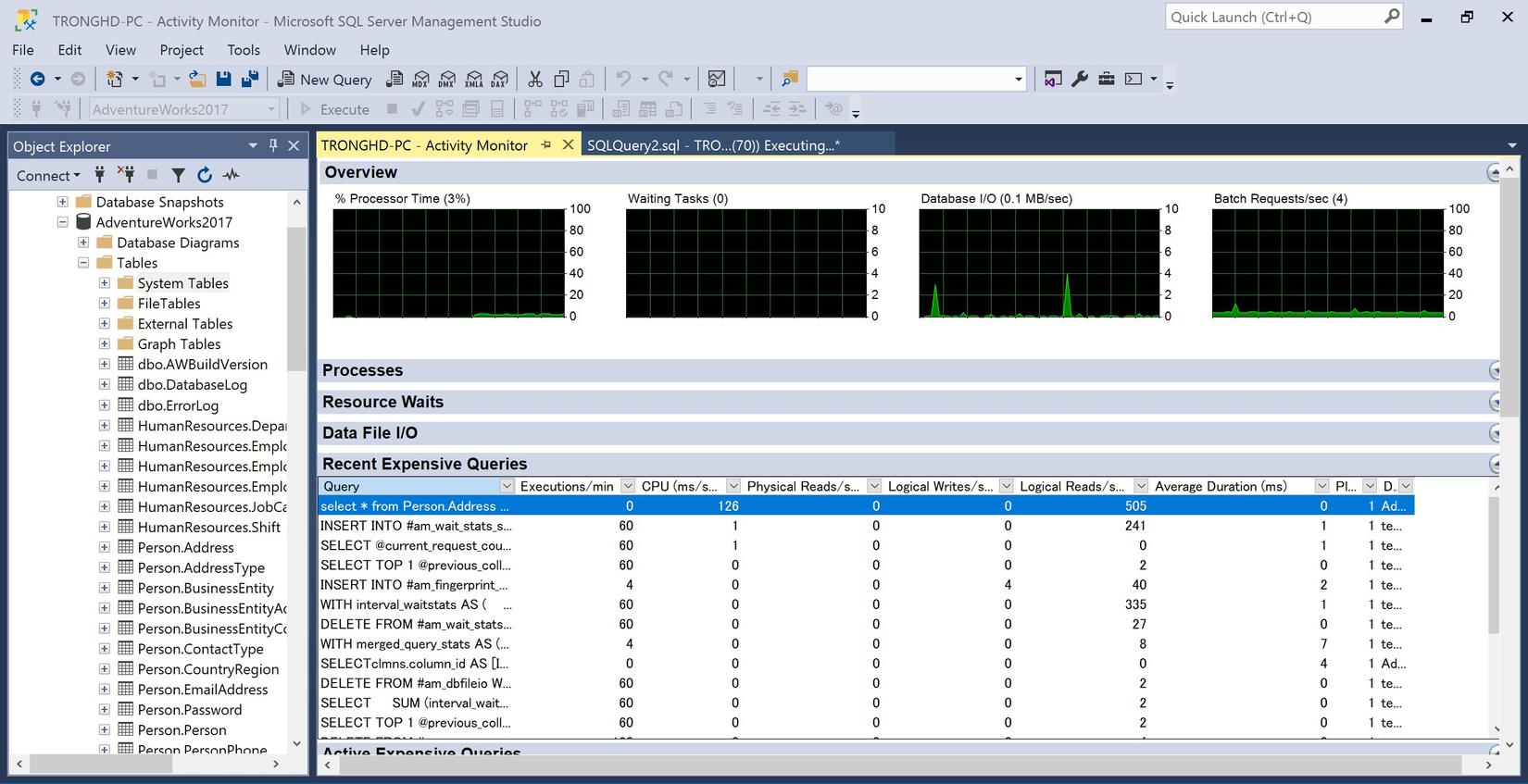Toggle pin on Activity Monitor tab
This screenshot has height=784, width=1528.
pos(546,144)
